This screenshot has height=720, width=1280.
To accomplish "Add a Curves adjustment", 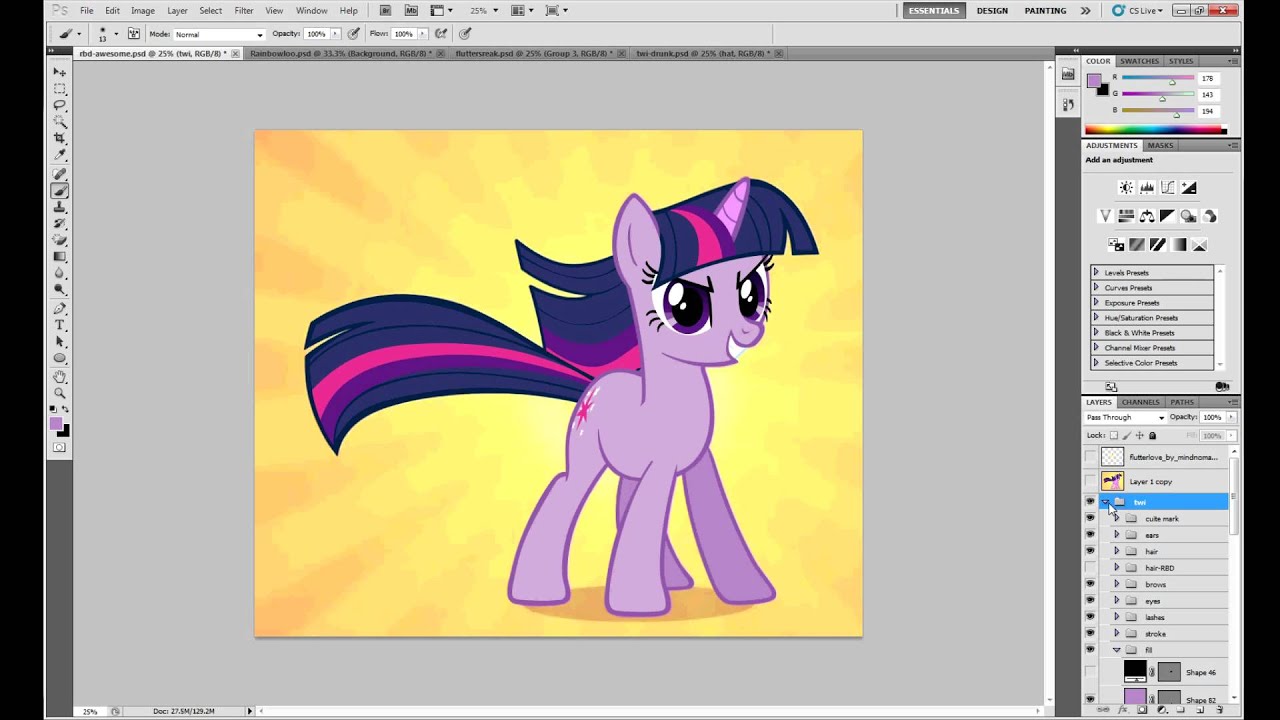I will click(x=1167, y=187).
